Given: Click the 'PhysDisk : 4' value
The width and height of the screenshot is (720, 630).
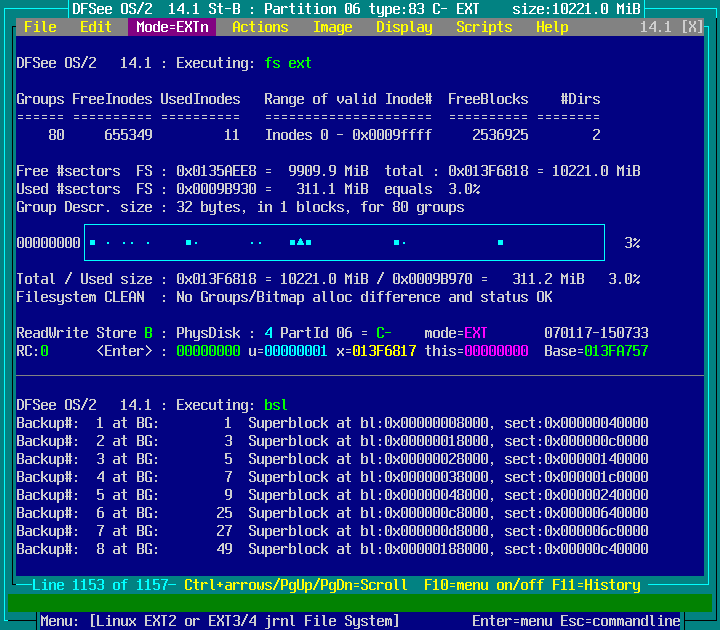Looking at the screenshot, I should click(224, 333).
